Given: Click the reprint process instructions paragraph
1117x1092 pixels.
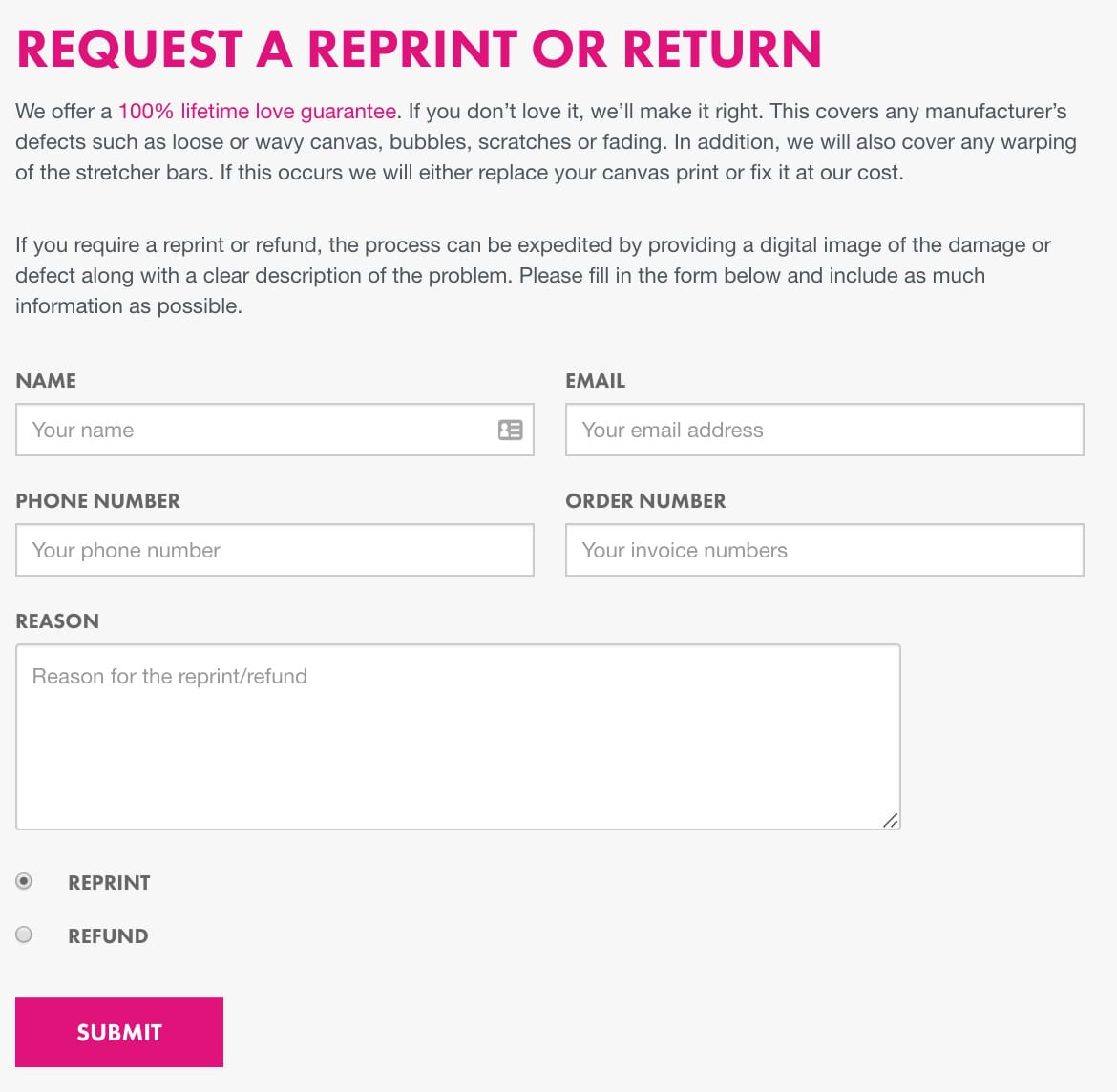Looking at the screenshot, I should [x=533, y=276].
